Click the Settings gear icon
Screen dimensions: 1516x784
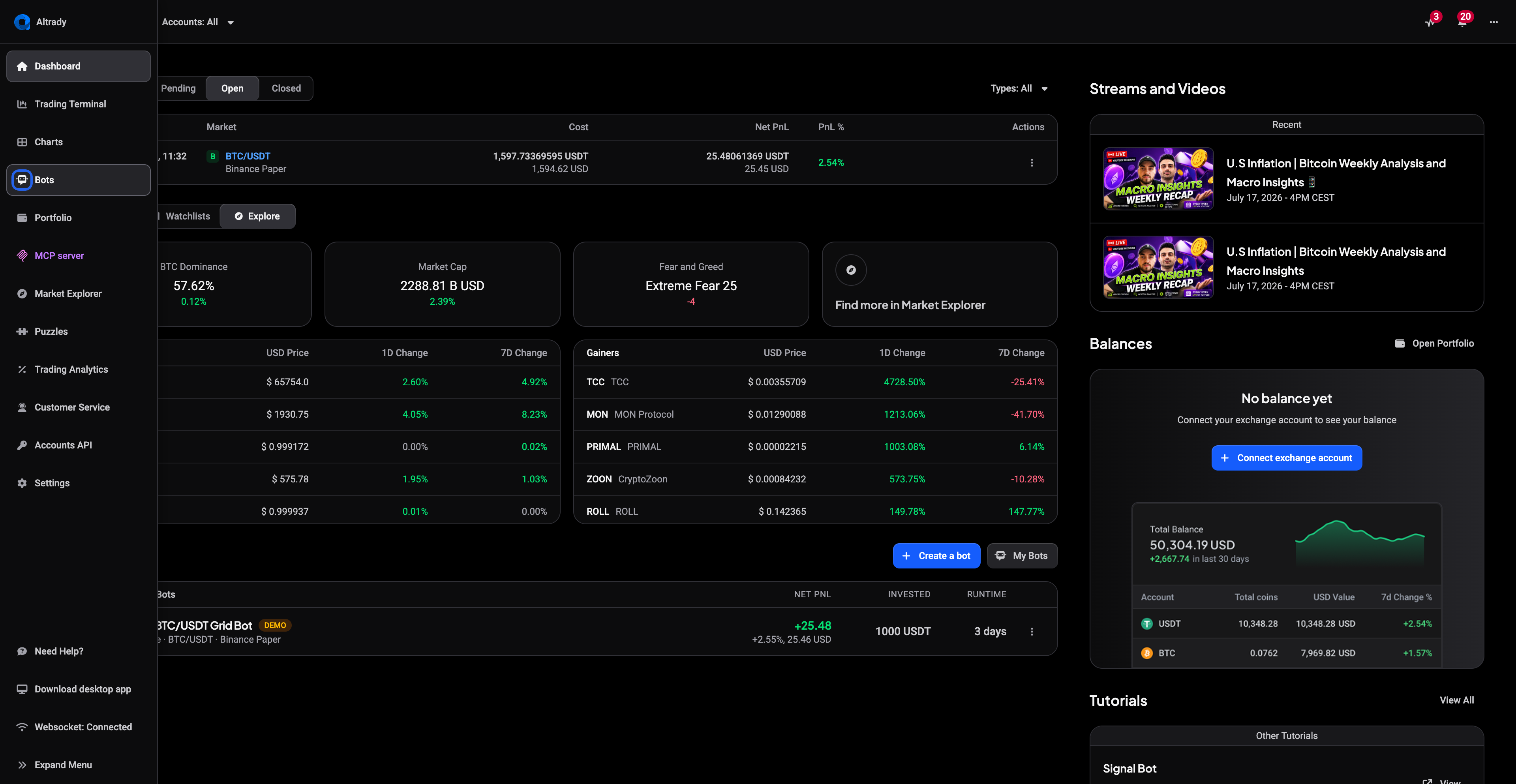click(x=23, y=483)
